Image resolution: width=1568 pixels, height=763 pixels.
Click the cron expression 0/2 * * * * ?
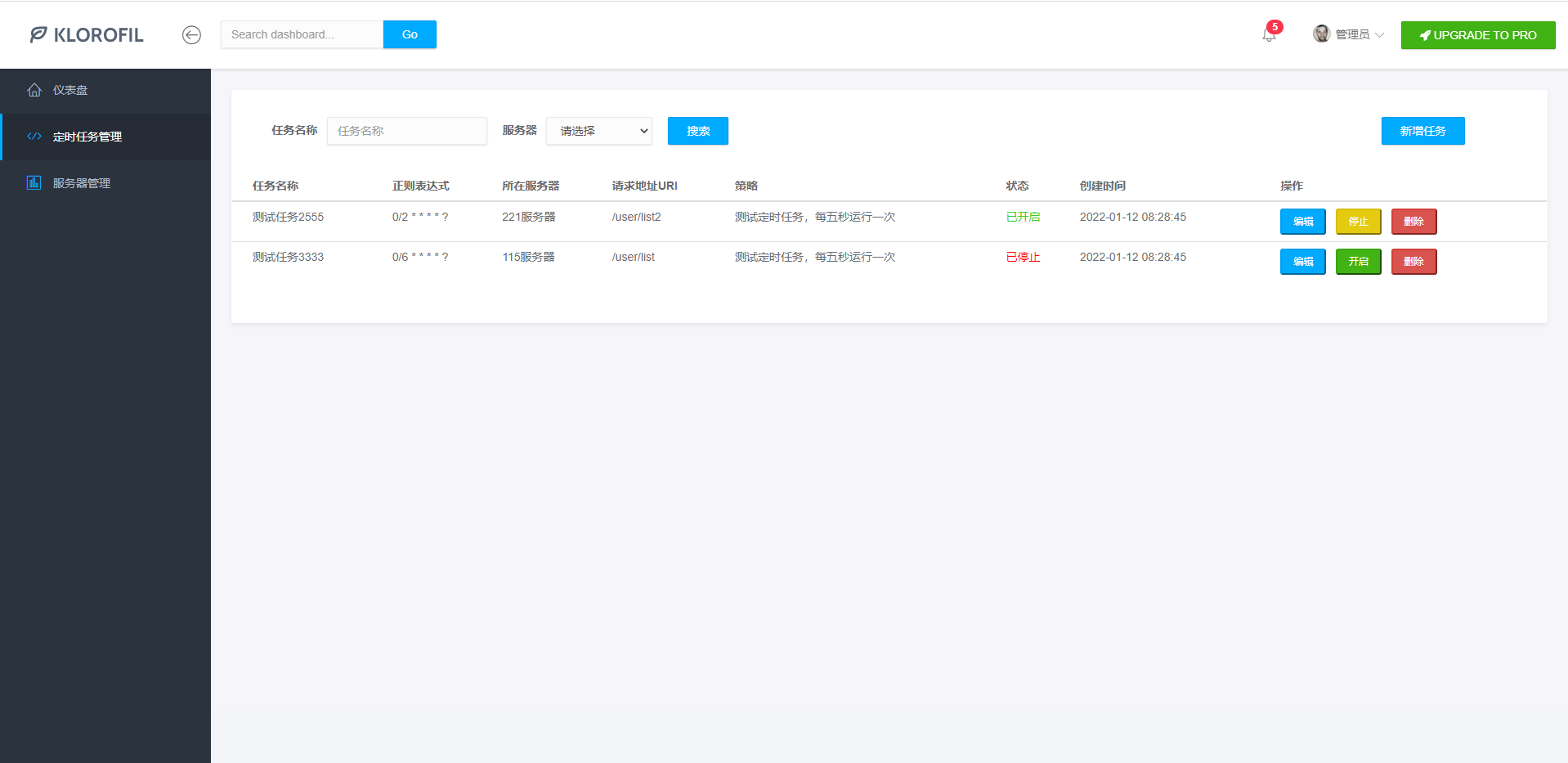point(420,217)
